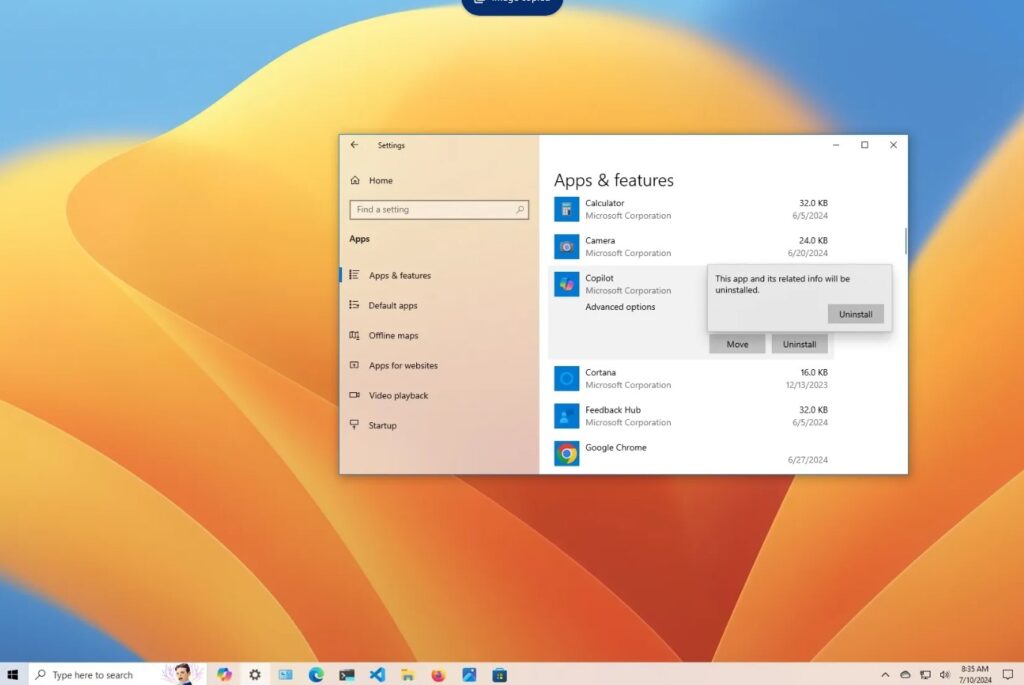The width and height of the screenshot is (1024, 685).
Task: Open Copilot Advanced options link
Action: [620, 307]
